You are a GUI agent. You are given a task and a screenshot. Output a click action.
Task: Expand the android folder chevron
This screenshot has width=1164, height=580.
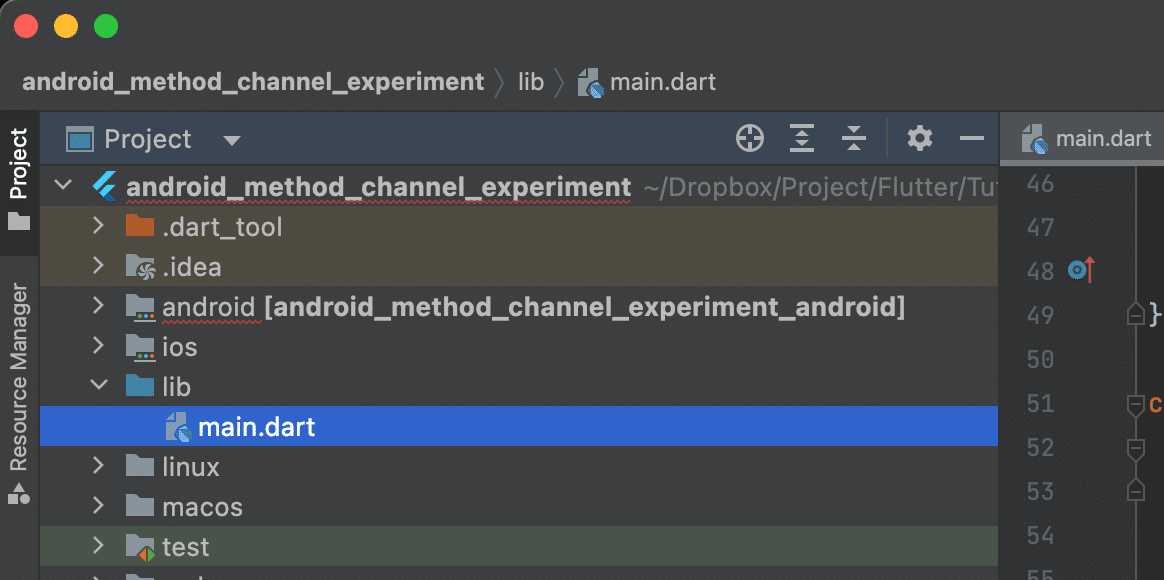(x=98, y=306)
